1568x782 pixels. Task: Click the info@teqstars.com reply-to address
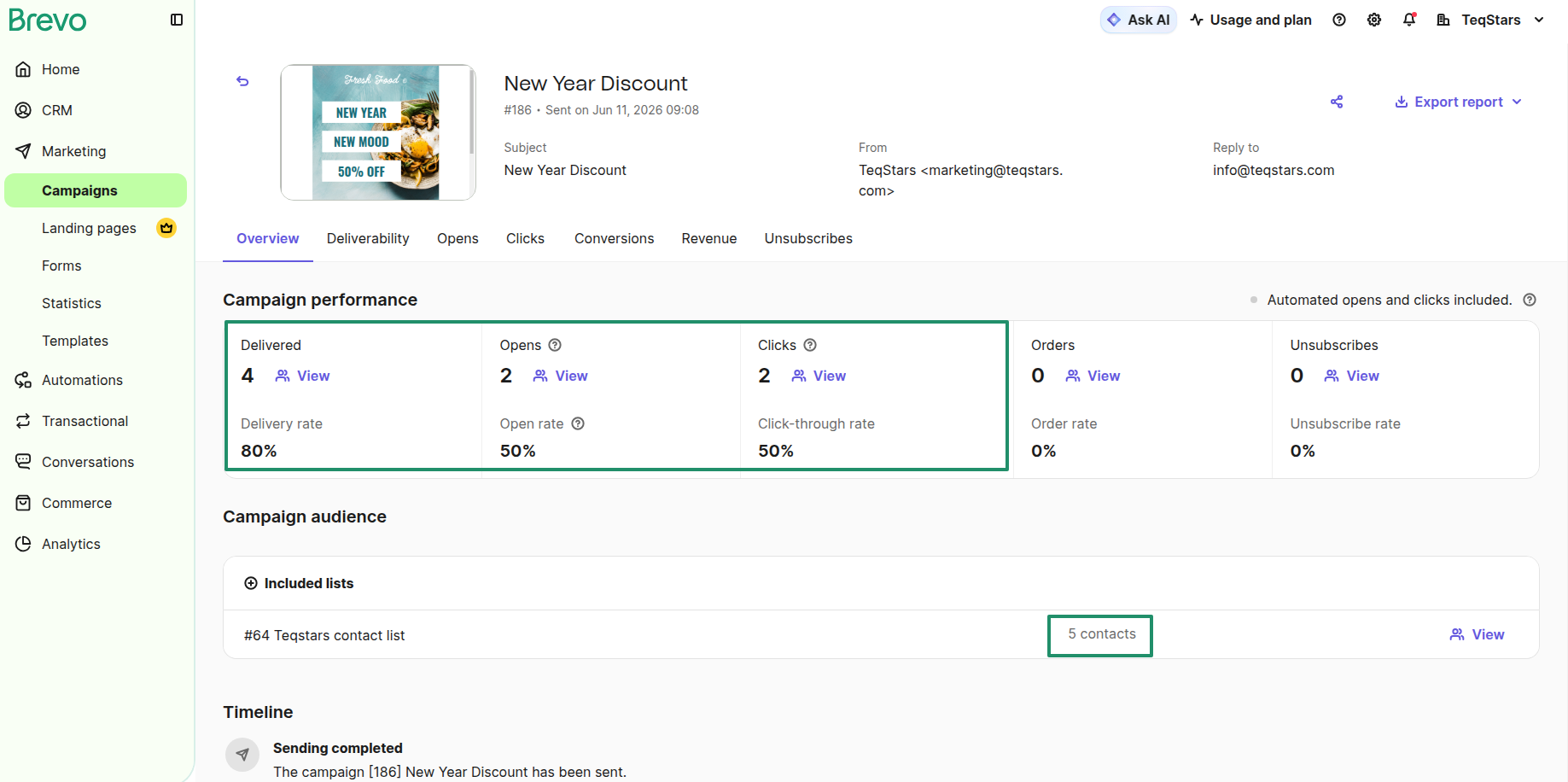pos(1274,170)
